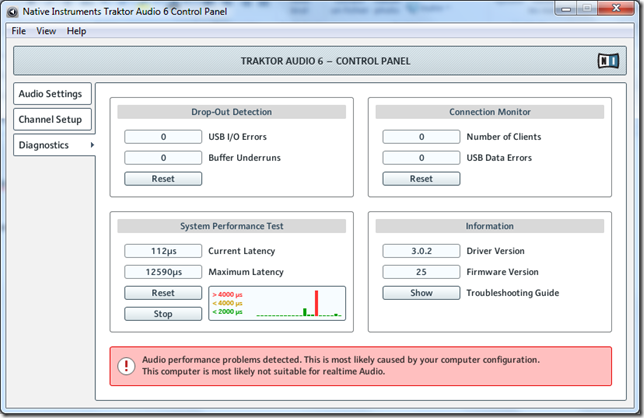Click the Driver Version value field

click(x=421, y=251)
